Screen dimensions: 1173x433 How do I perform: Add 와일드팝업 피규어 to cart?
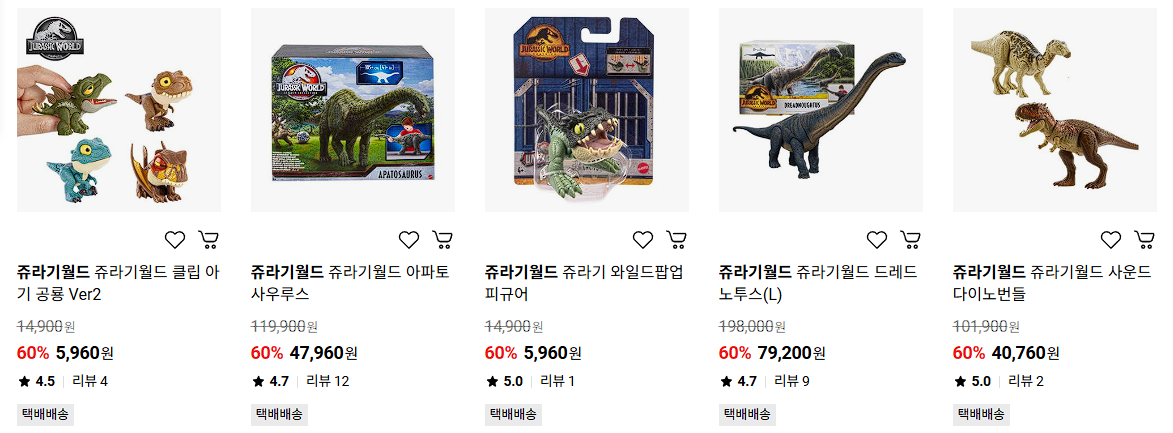[677, 239]
